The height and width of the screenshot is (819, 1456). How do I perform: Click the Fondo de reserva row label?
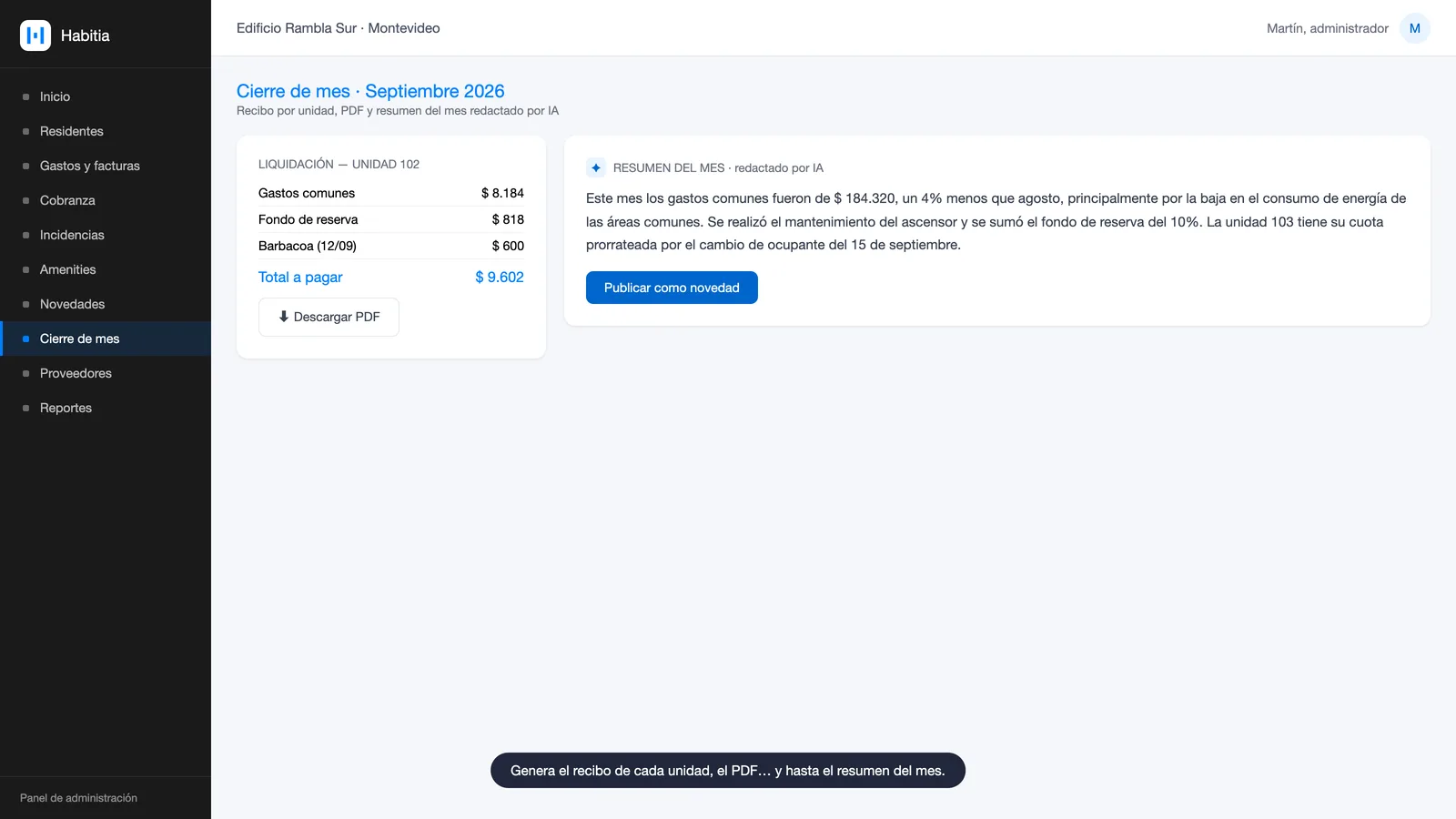click(x=308, y=219)
